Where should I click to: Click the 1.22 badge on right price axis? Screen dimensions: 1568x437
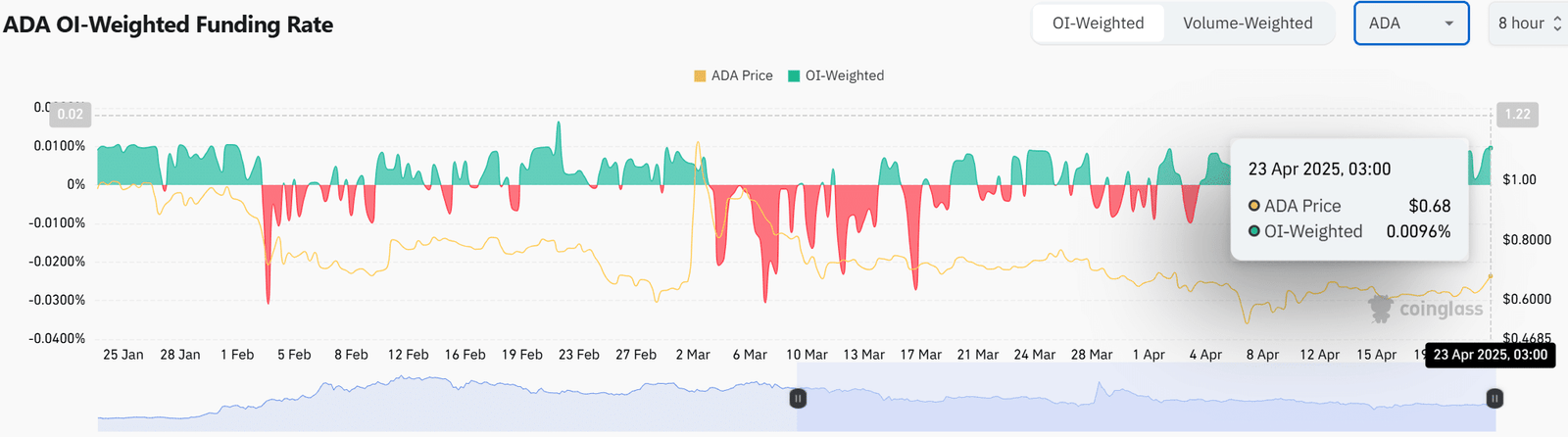tap(1517, 114)
